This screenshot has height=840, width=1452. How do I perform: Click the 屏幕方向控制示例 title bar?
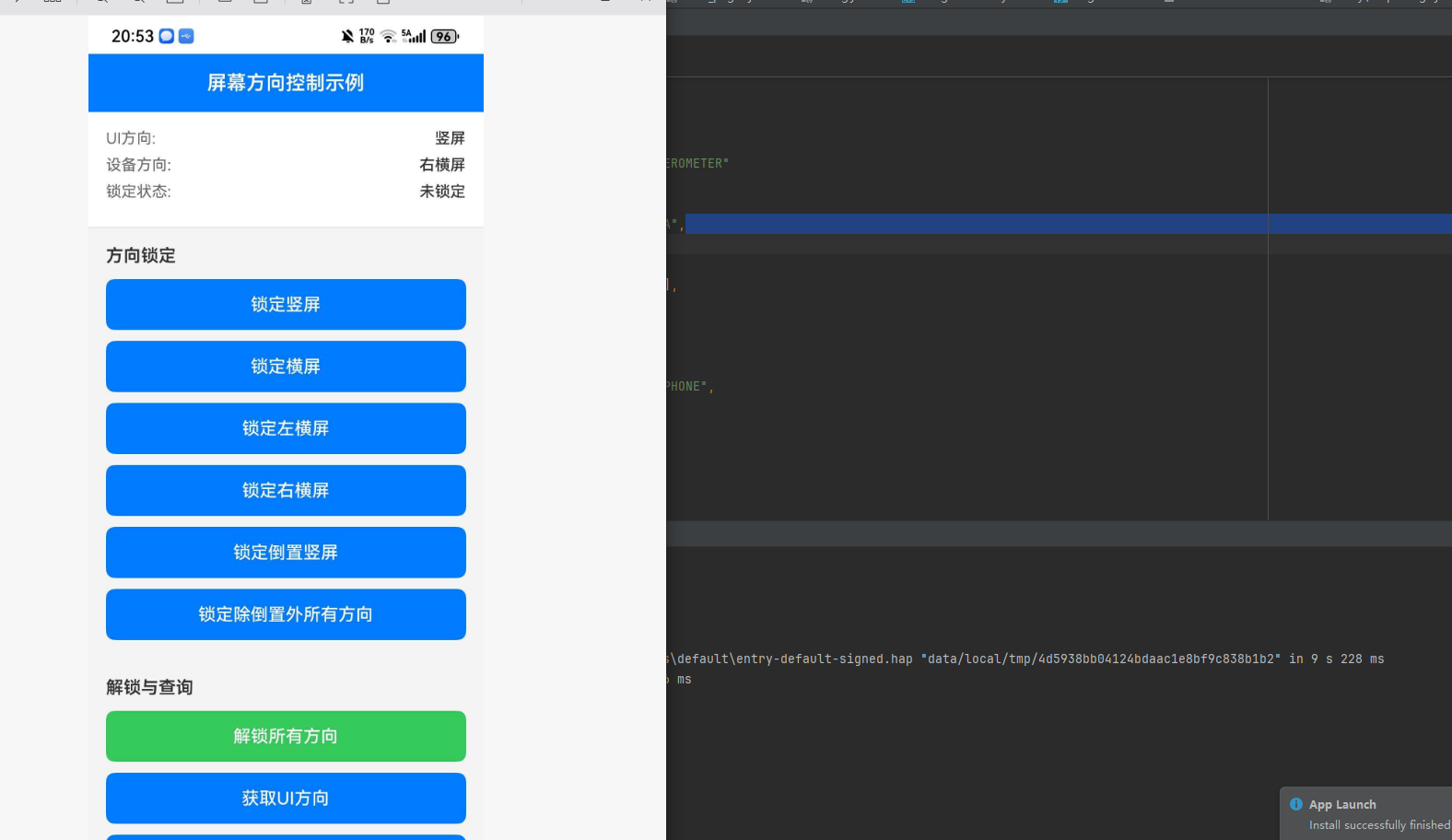coord(286,83)
